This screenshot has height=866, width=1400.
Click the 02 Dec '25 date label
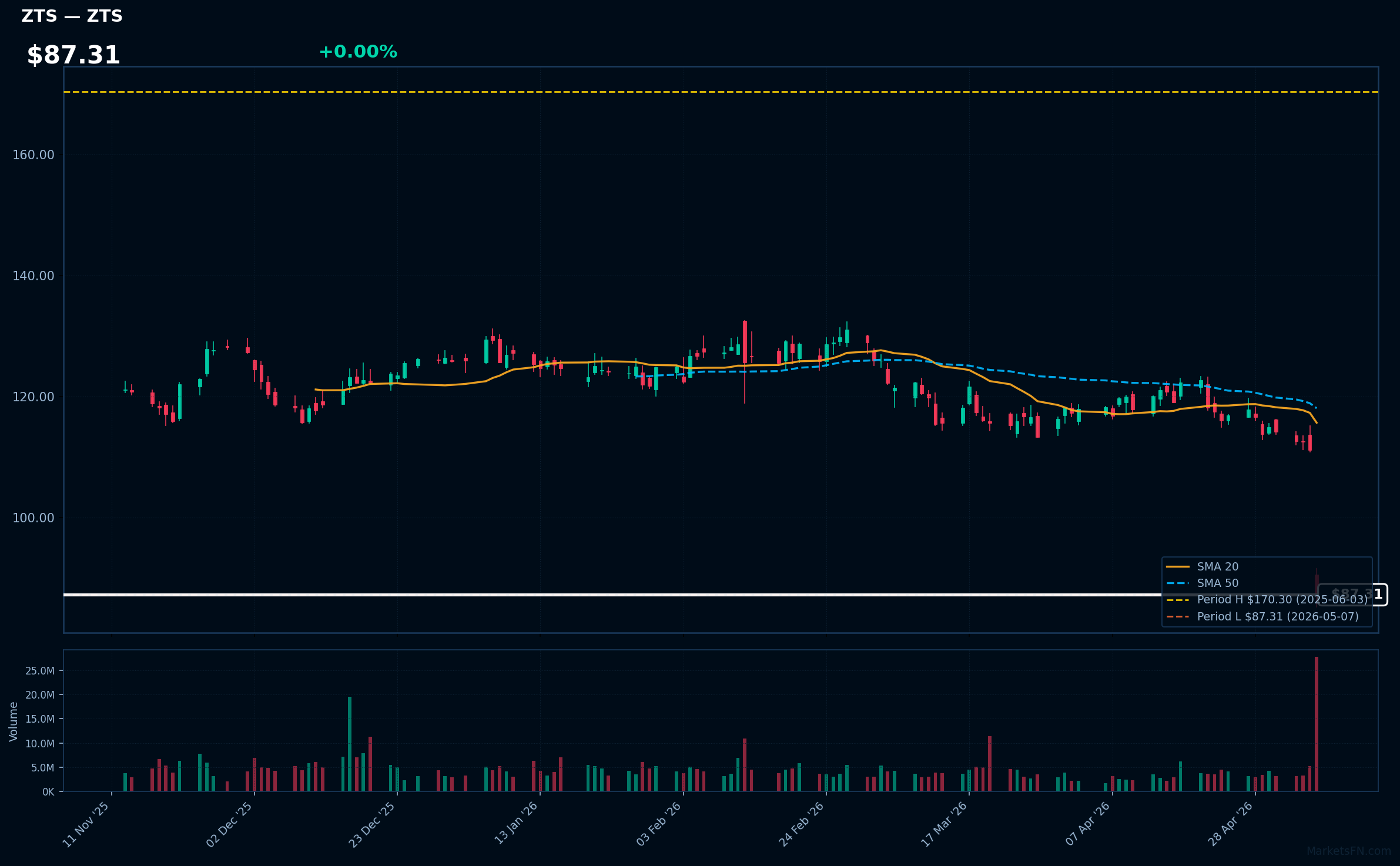229,824
